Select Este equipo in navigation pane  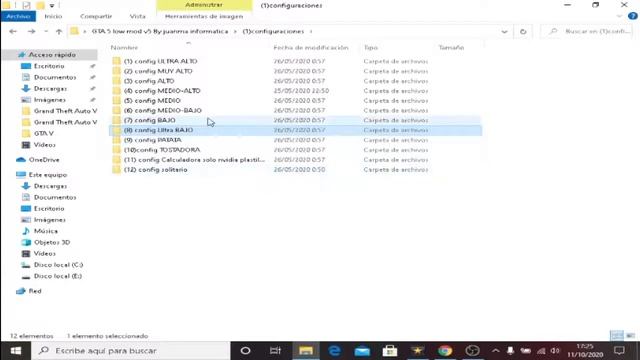click(x=47, y=175)
